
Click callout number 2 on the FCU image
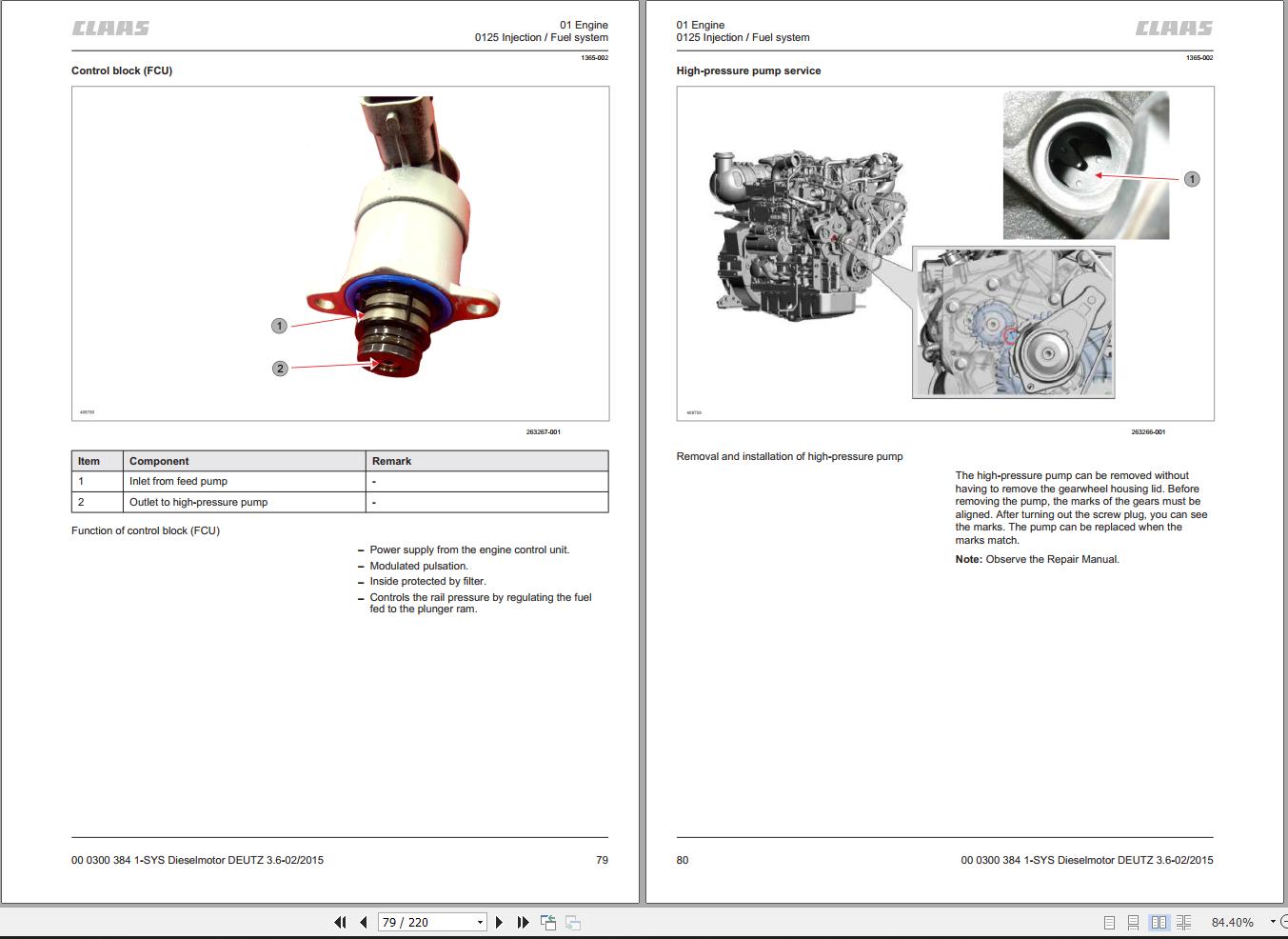pos(280,369)
